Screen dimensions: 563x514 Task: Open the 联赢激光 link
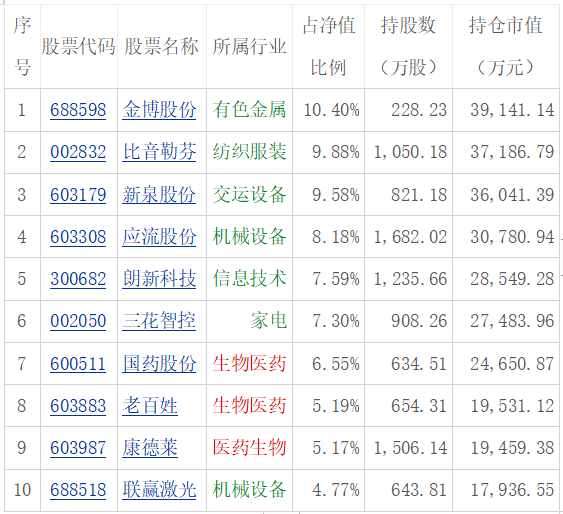[x=159, y=490]
